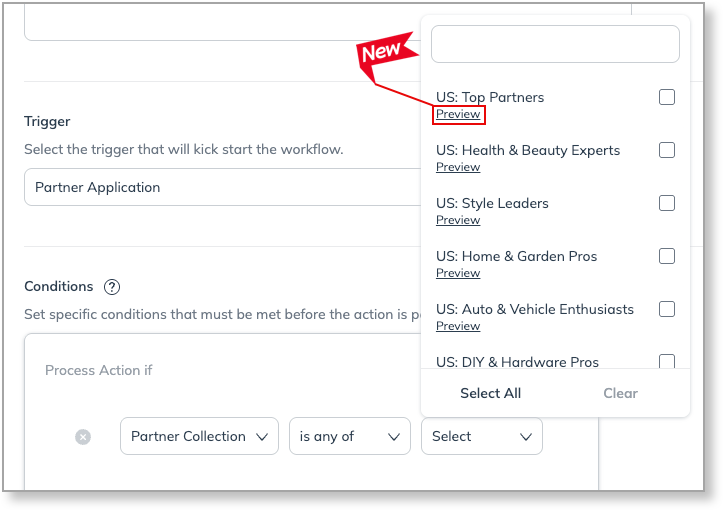Open Preview under US: Home & Garden Pros

(x=458, y=273)
